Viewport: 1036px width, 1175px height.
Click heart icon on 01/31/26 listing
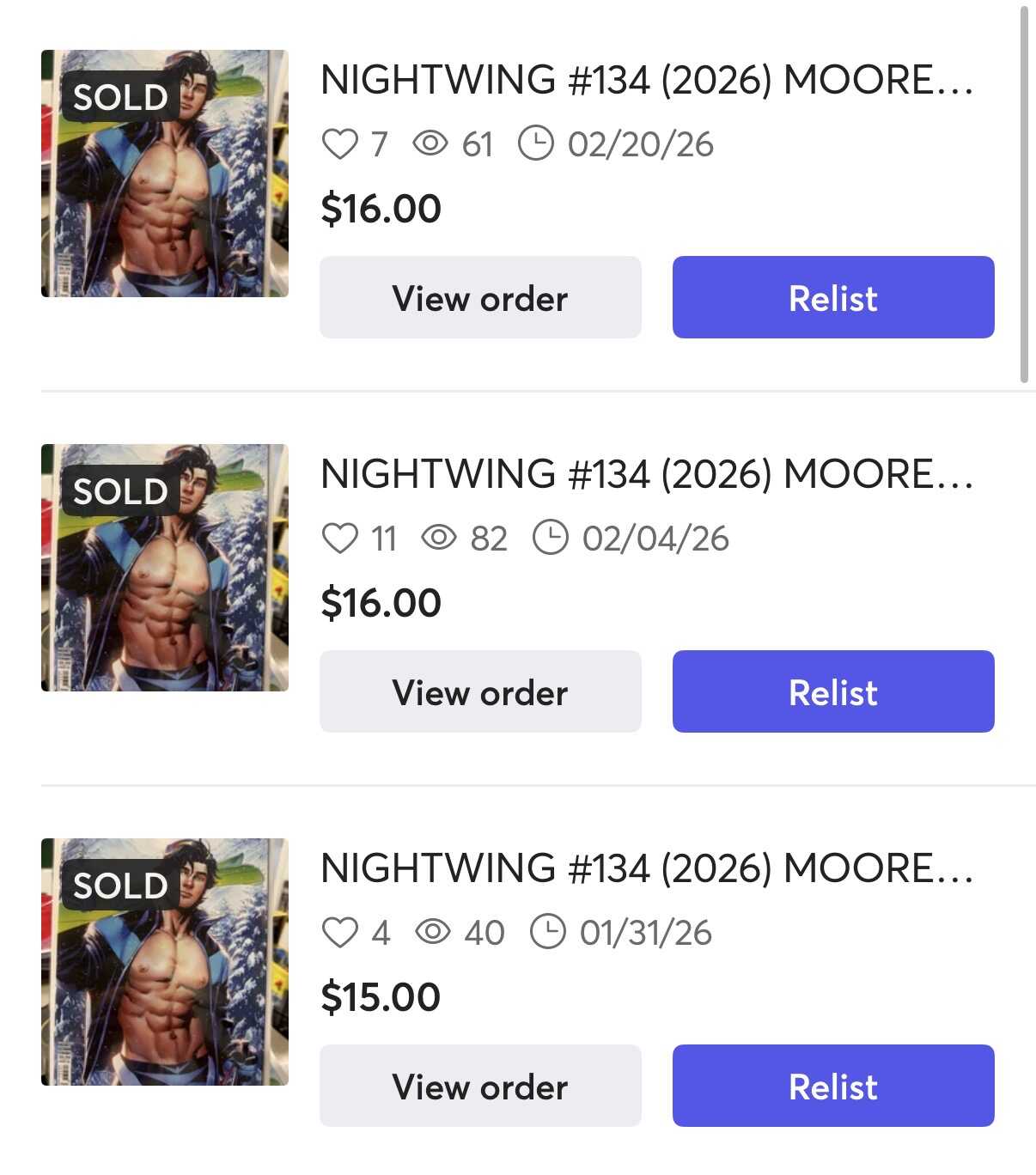point(339,932)
